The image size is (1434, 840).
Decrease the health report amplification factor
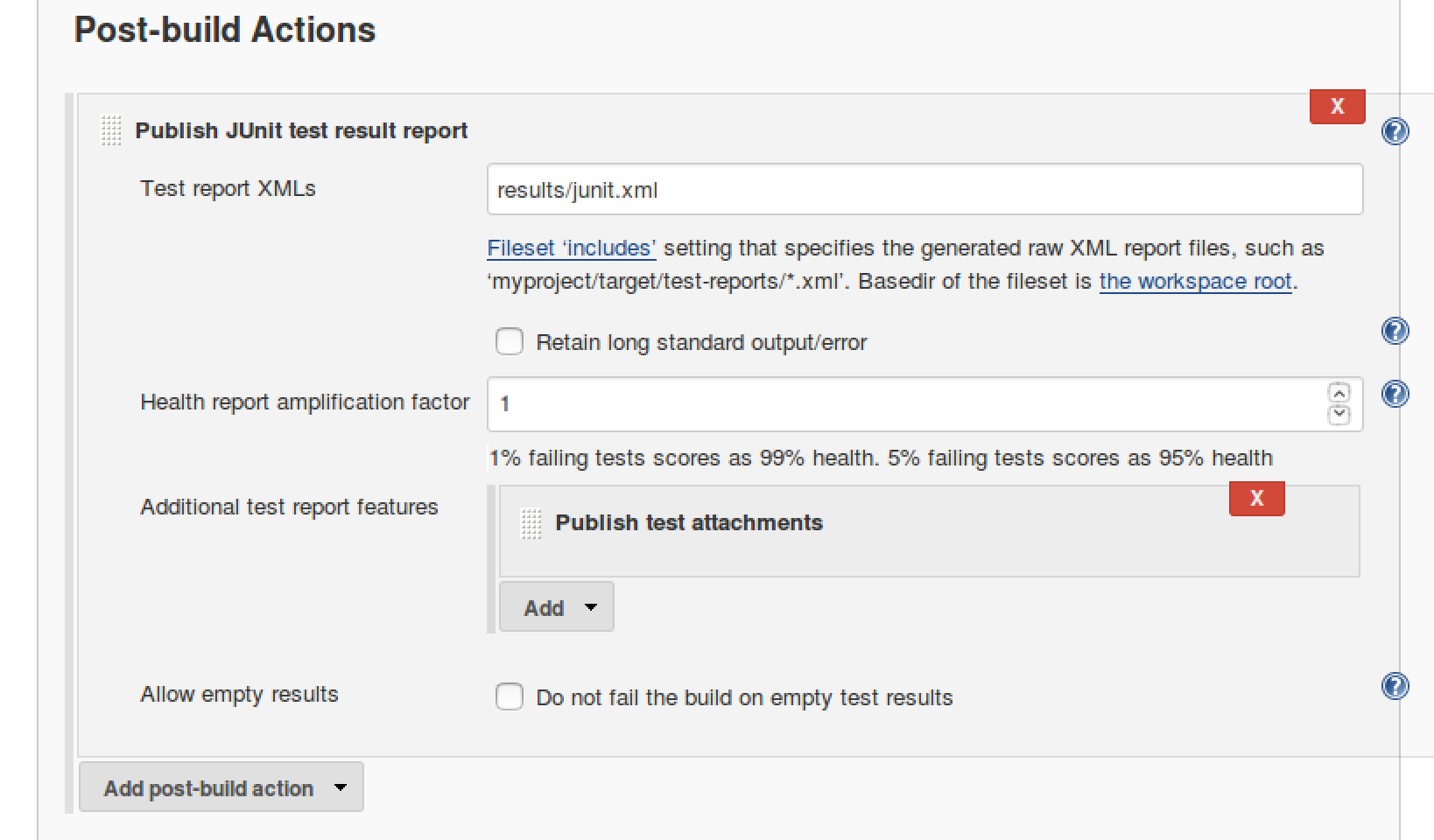(x=1339, y=415)
